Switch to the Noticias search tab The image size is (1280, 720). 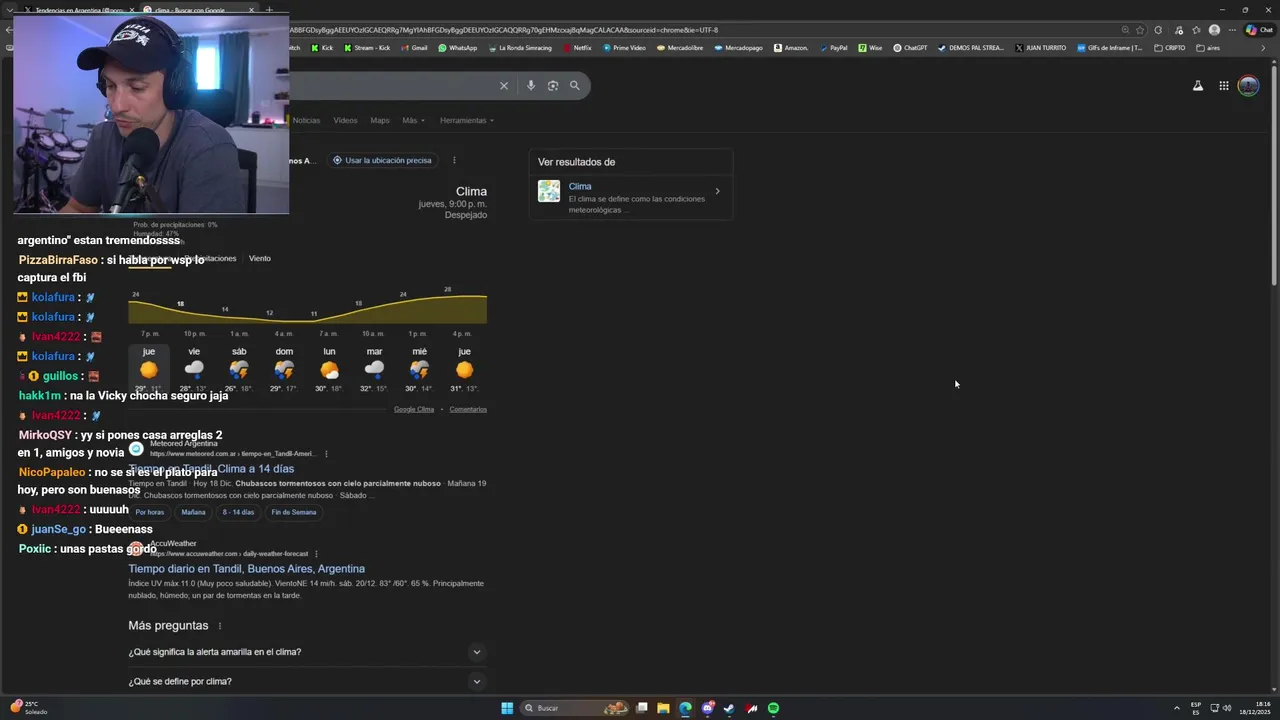(x=306, y=120)
